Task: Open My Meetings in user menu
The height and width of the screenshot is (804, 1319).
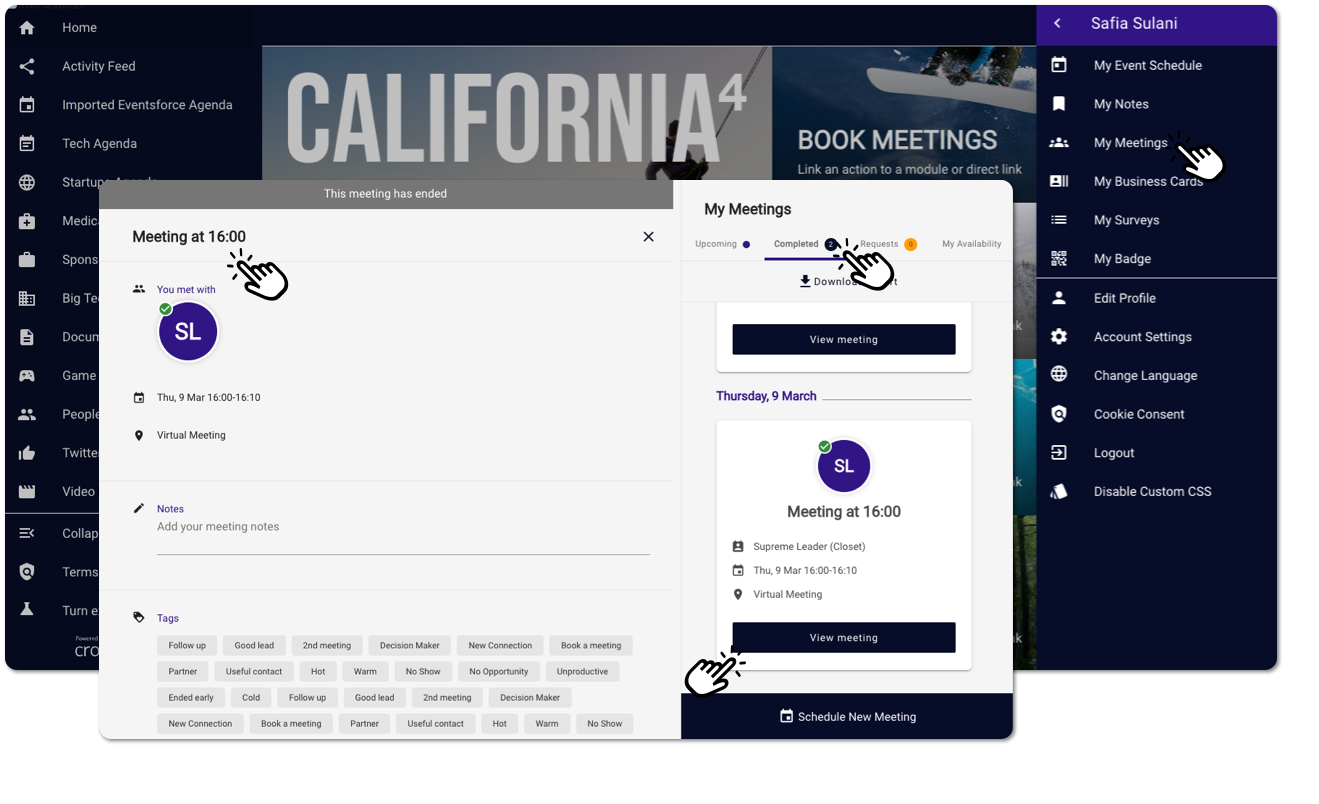Action: pyautogui.click(x=1130, y=143)
